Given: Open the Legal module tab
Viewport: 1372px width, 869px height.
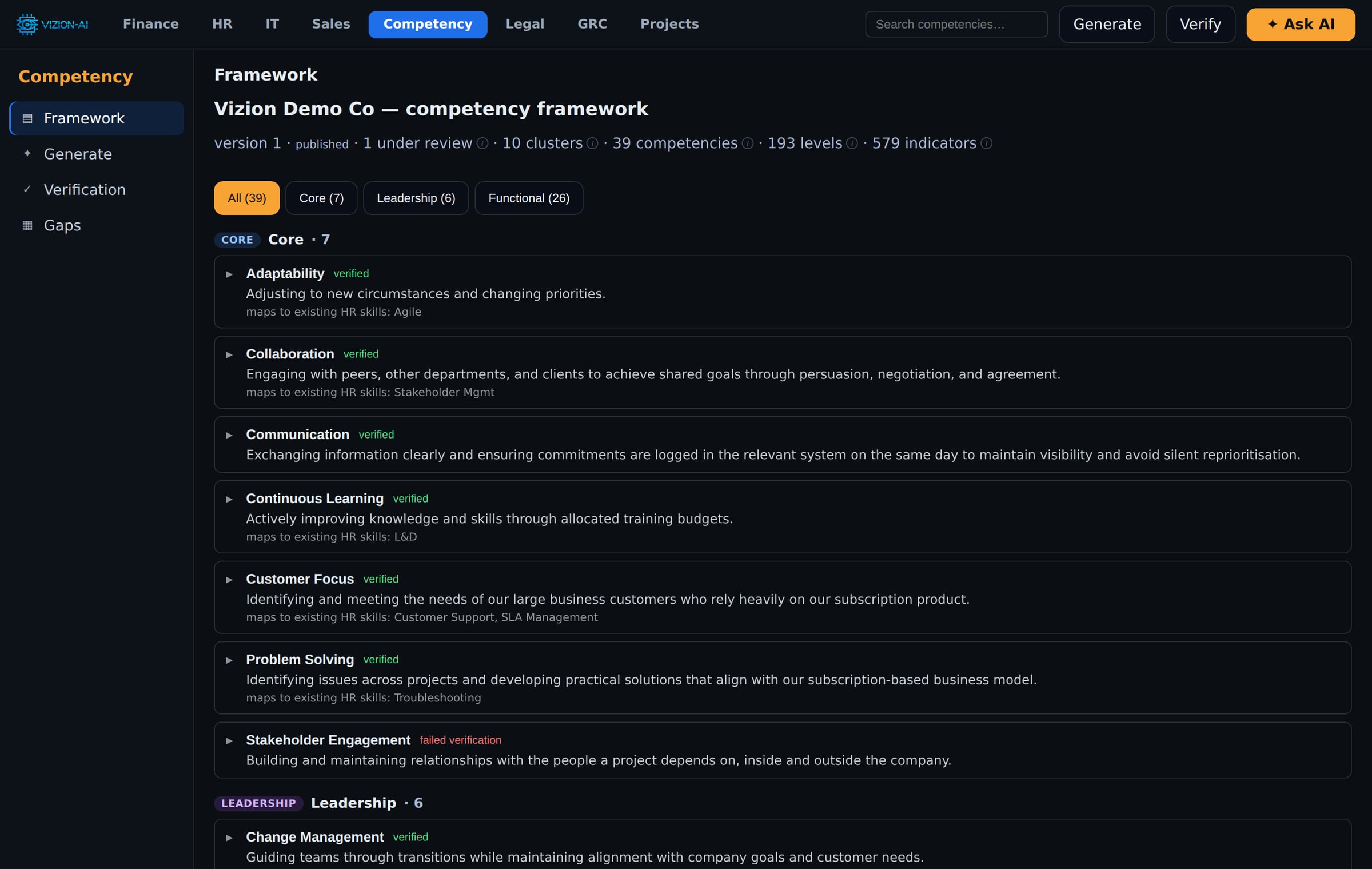Looking at the screenshot, I should 525,24.
